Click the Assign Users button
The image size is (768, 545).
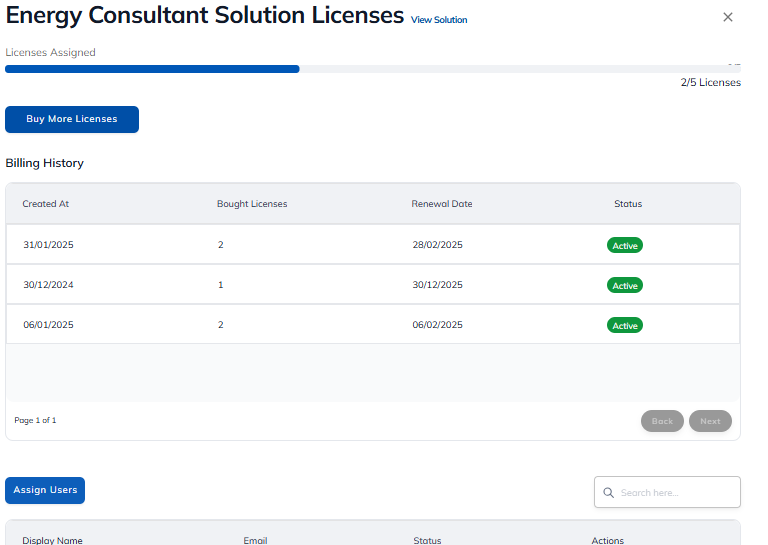coord(45,490)
